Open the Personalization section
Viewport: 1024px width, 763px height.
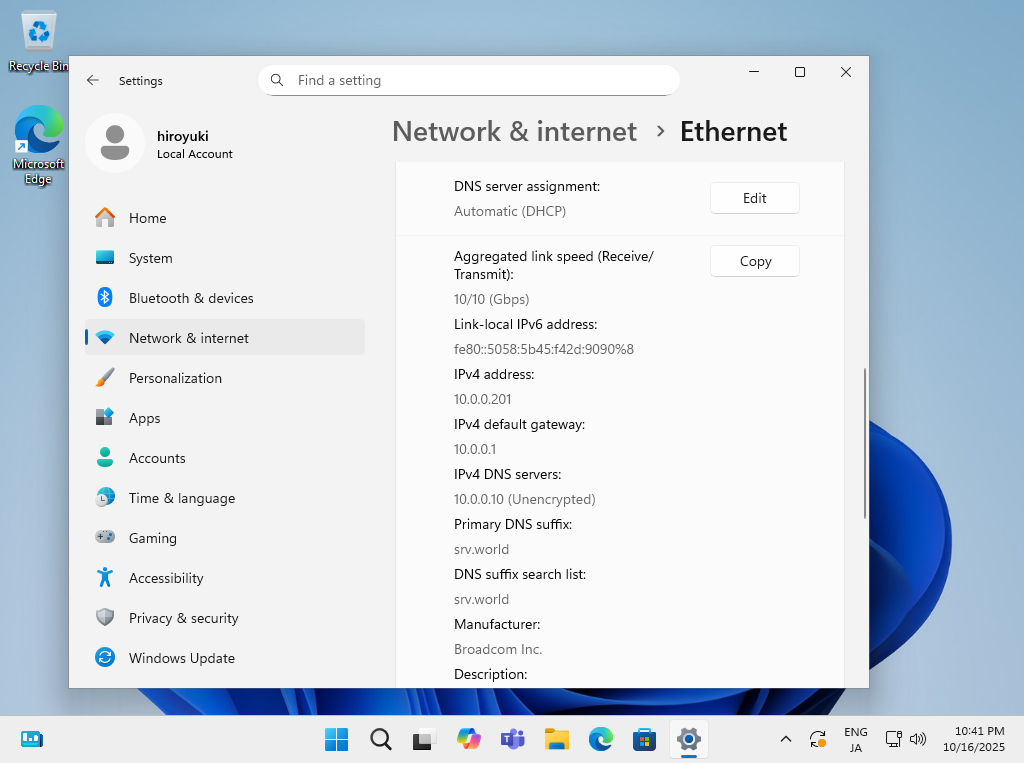coord(175,378)
